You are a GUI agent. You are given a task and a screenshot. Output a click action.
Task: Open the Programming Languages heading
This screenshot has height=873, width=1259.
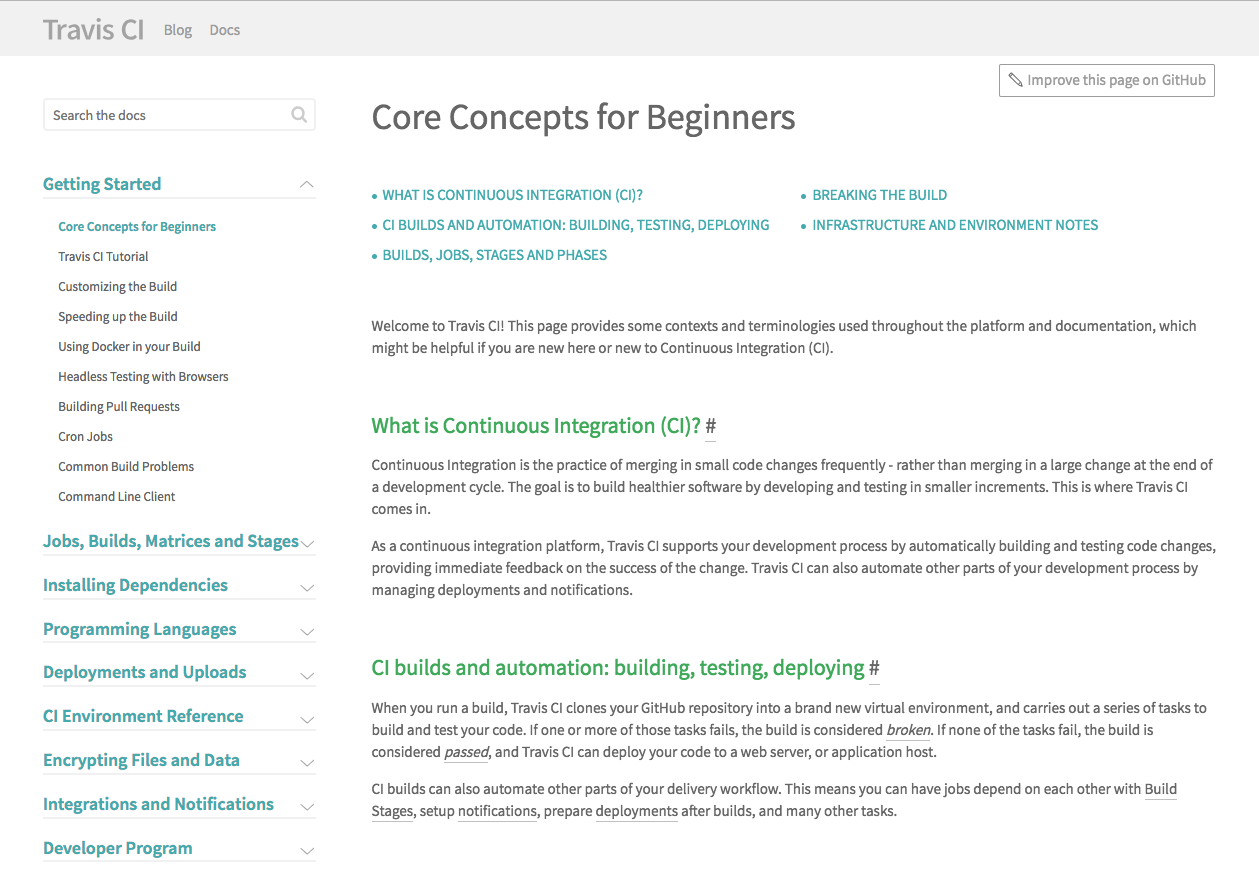[x=140, y=629]
